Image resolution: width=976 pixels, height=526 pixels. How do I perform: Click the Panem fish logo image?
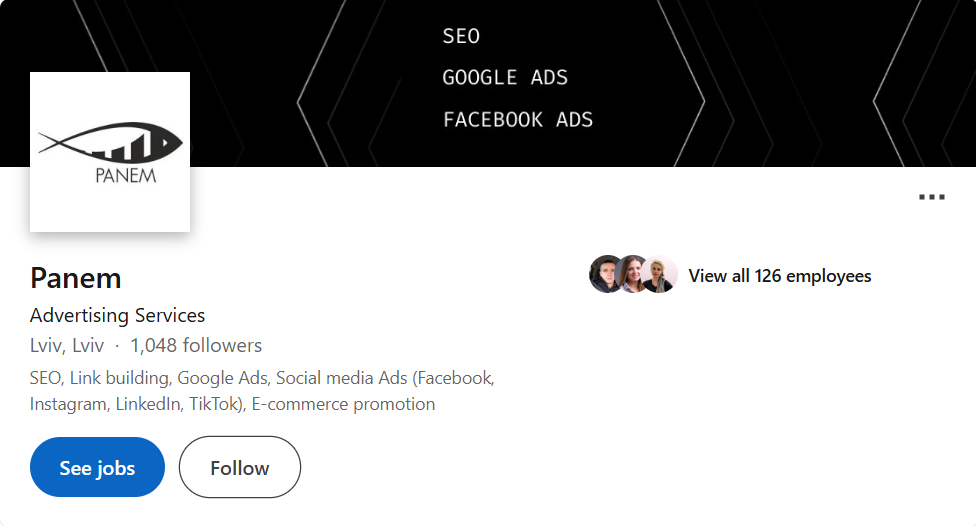pos(110,144)
